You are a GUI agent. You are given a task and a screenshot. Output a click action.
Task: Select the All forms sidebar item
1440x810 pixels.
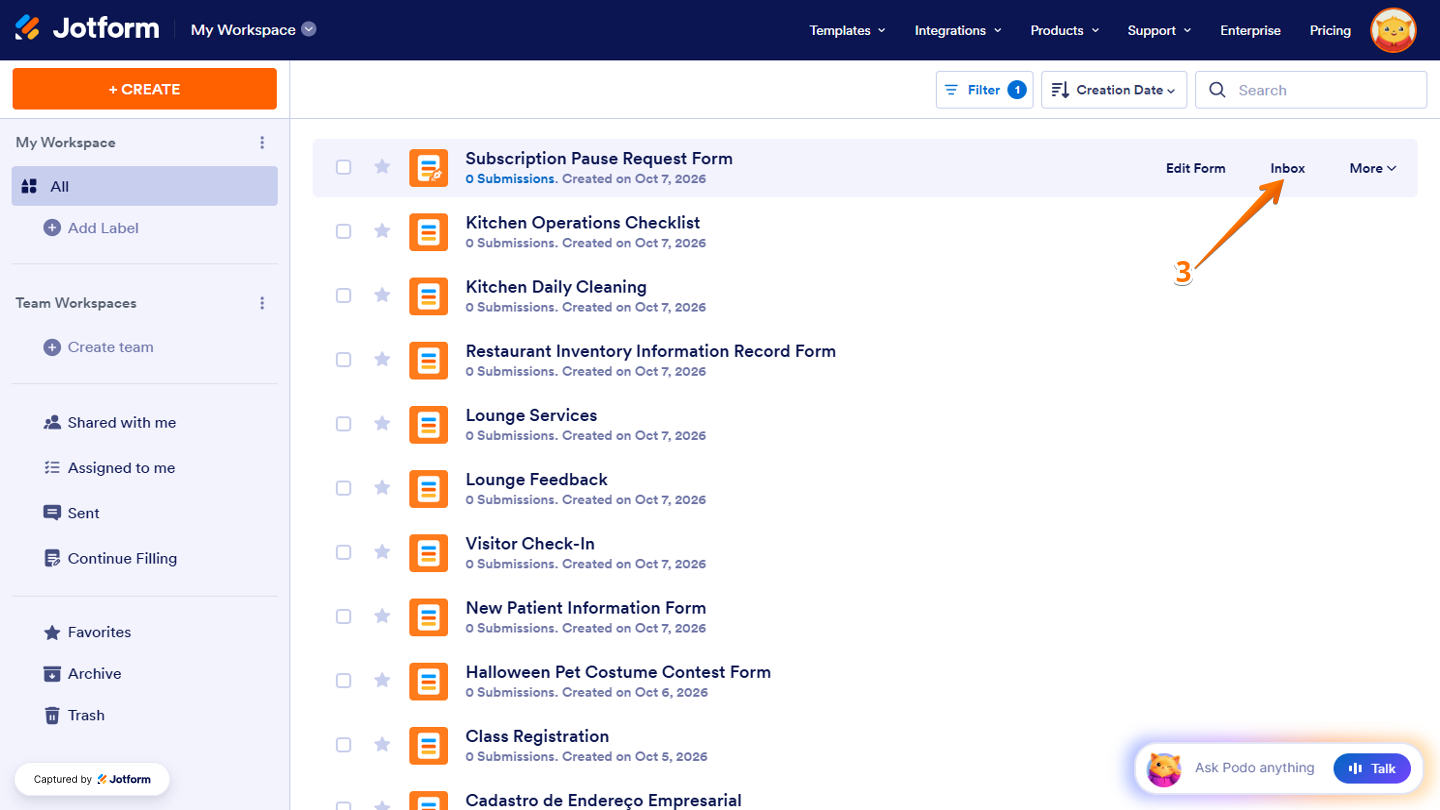145,186
